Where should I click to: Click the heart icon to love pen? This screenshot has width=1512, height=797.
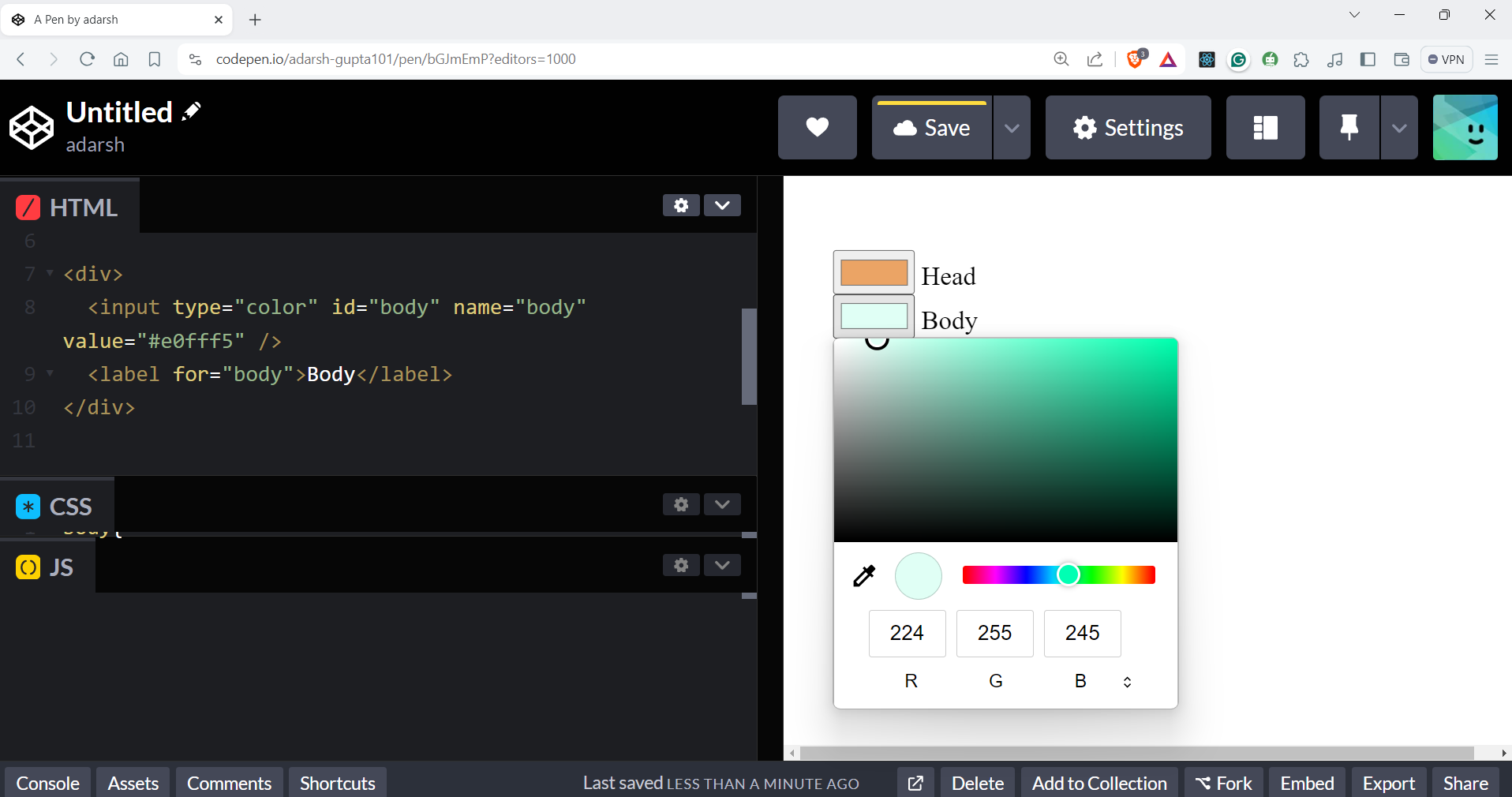coord(817,128)
